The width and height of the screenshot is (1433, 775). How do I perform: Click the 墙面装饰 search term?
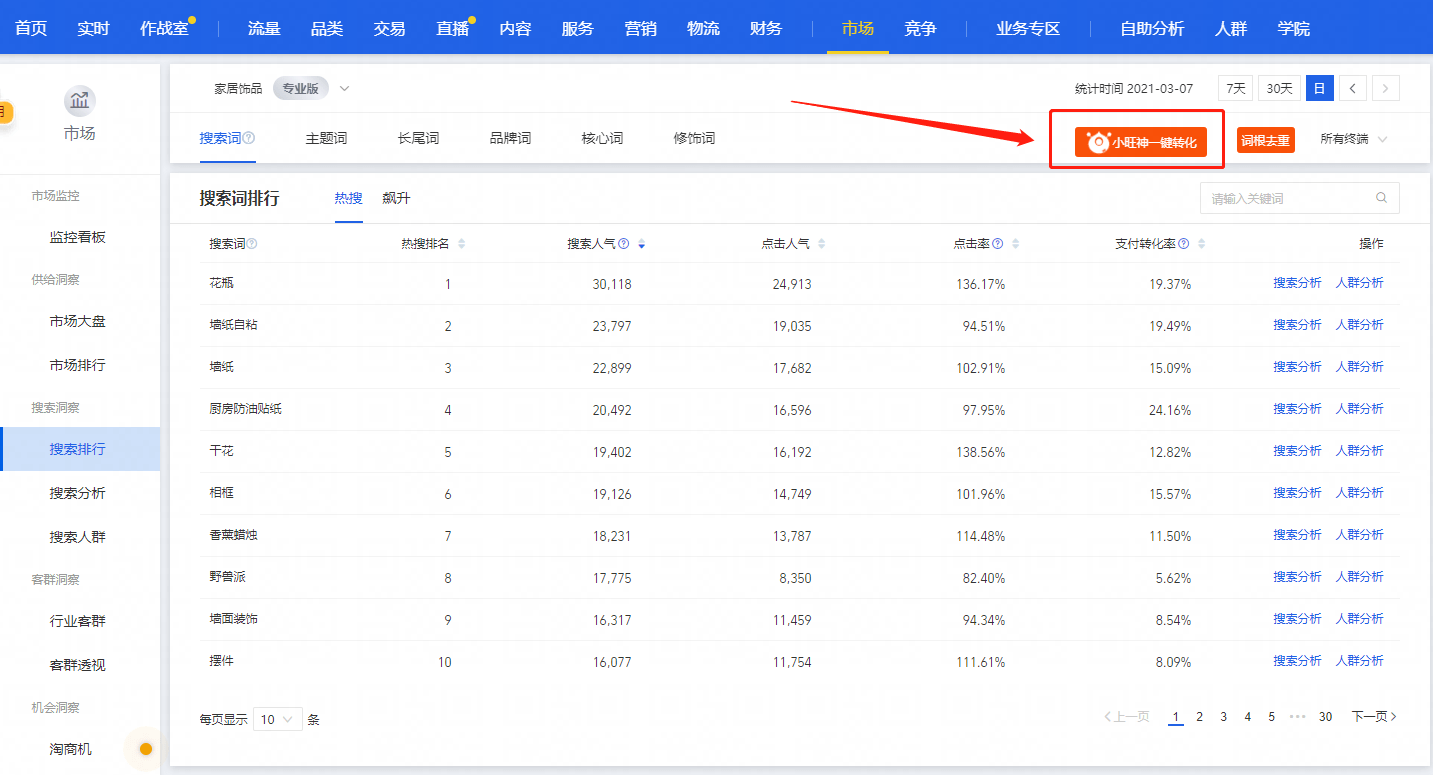point(233,619)
